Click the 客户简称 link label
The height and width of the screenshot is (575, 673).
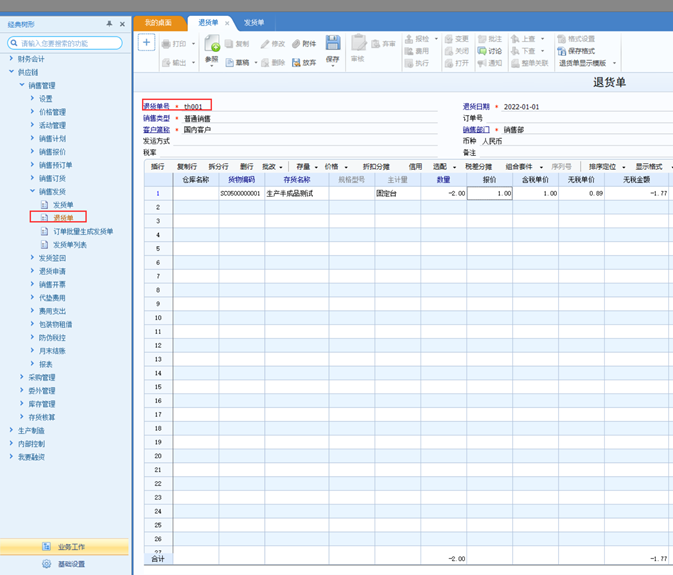156,130
